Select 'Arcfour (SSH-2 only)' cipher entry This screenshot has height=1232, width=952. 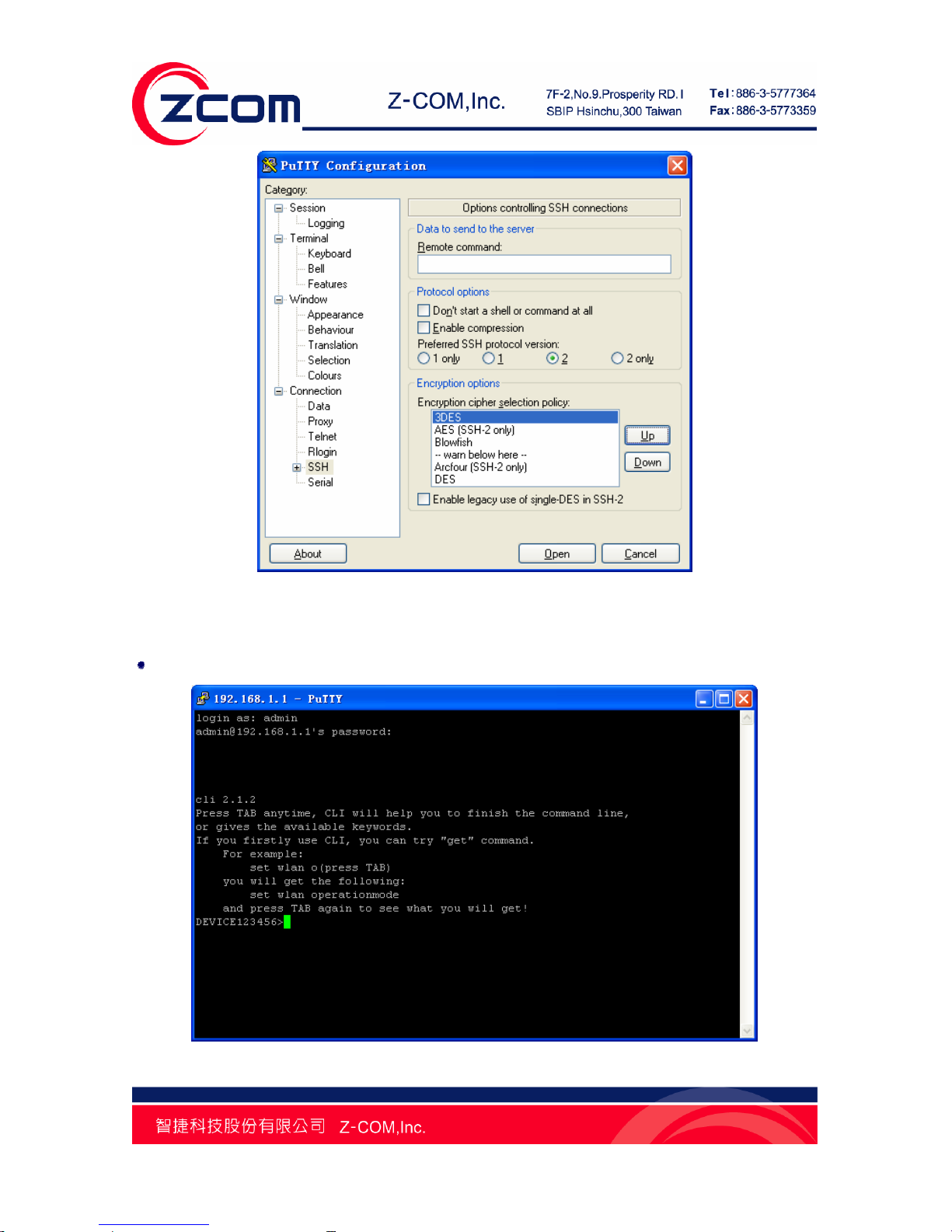click(x=525, y=467)
